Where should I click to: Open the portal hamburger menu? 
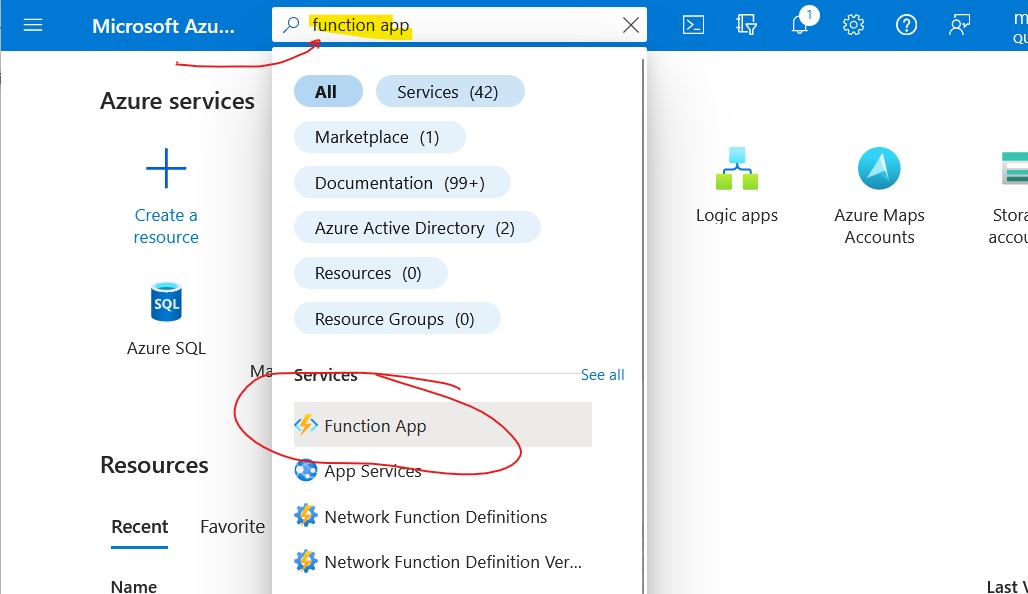33,26
